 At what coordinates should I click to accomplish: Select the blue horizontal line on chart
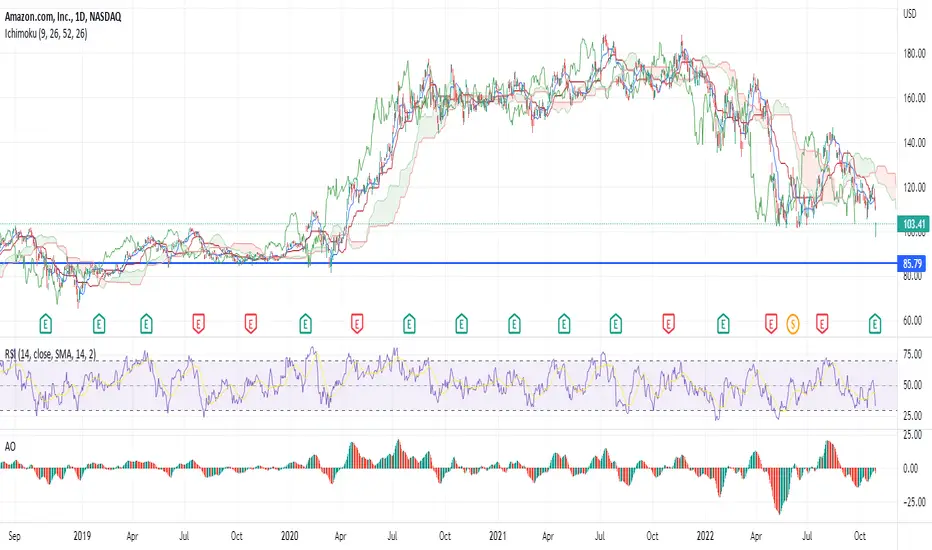[x=448, y=263]
